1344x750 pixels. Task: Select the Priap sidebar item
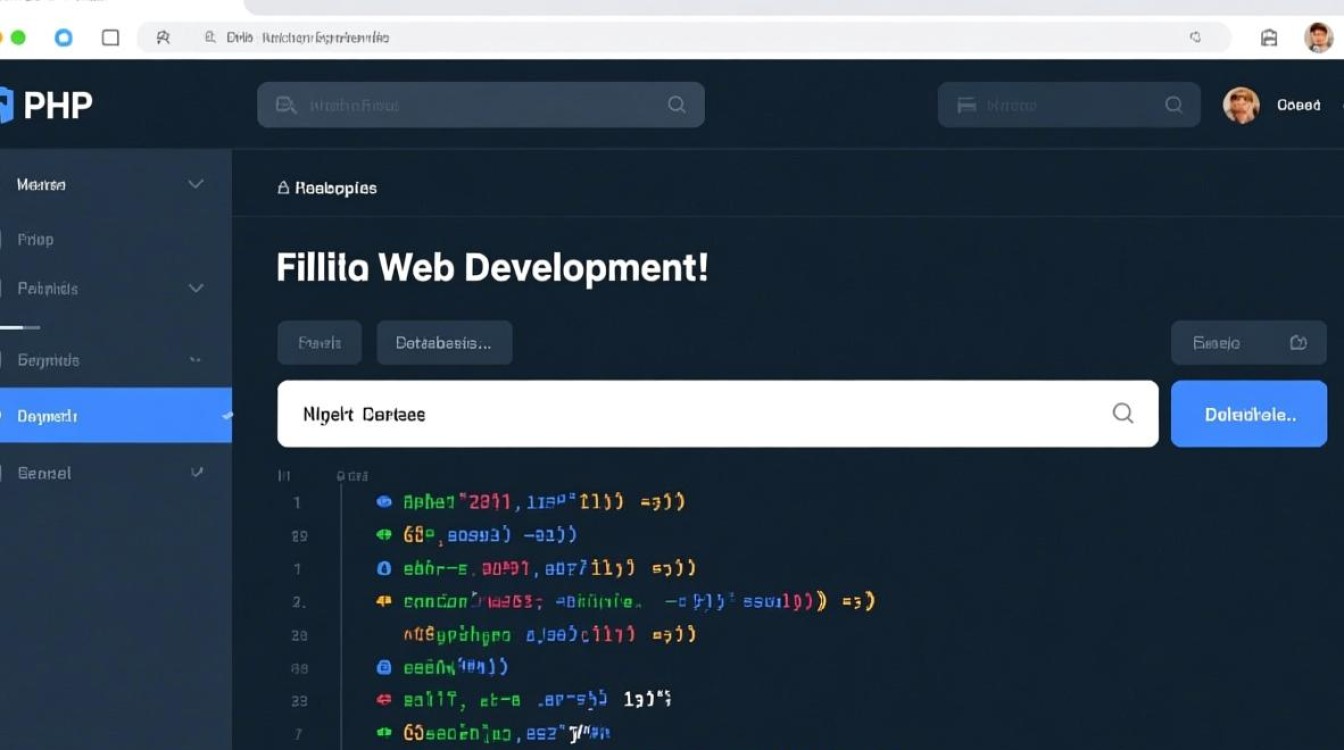36,240
